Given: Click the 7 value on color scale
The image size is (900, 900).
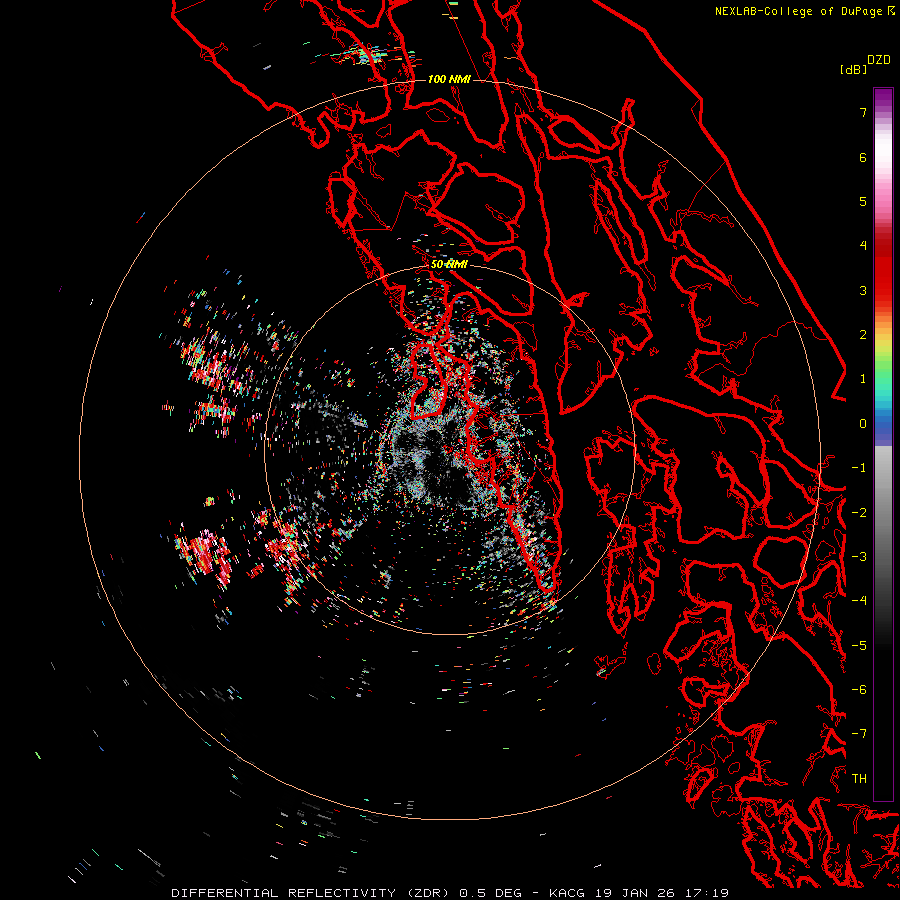Looking at the screenshot, I should coord(863,112).
